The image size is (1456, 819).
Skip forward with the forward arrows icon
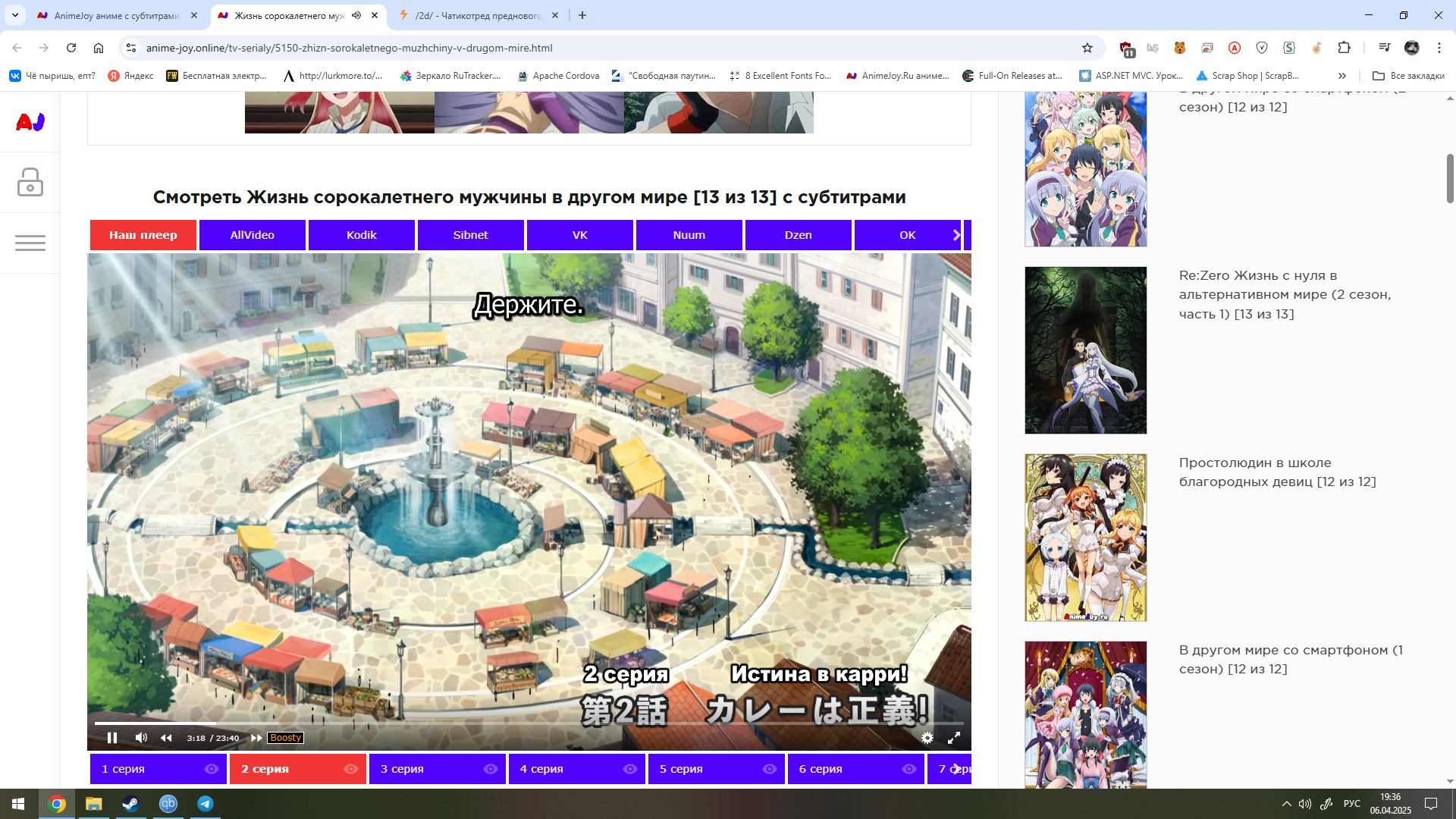tap(256, 738)
